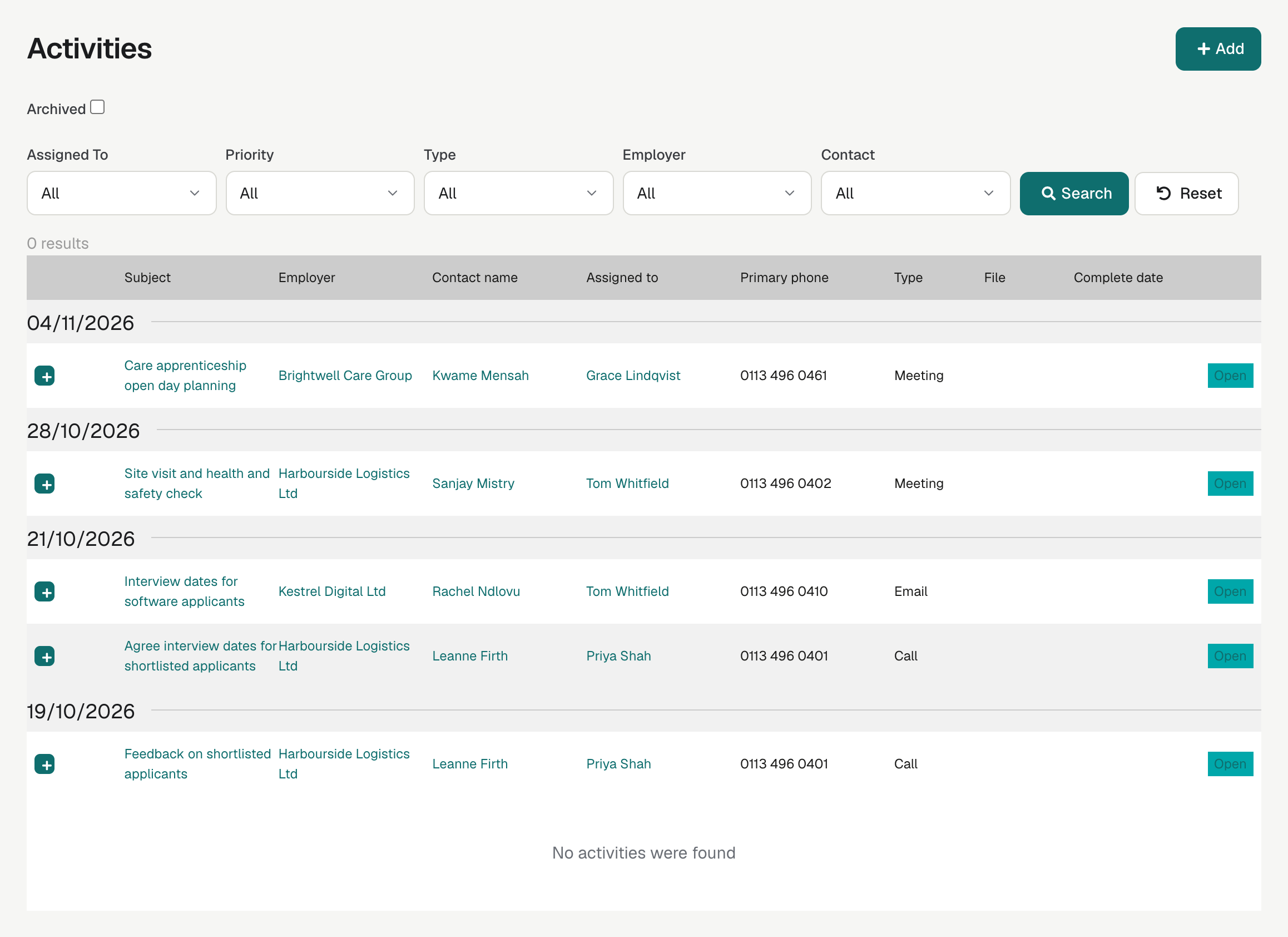Image resolution: width=1288 pixels, height=937 pixels.
Task: Open the Brightwell Care Group employer link
Action: point(345,376)
